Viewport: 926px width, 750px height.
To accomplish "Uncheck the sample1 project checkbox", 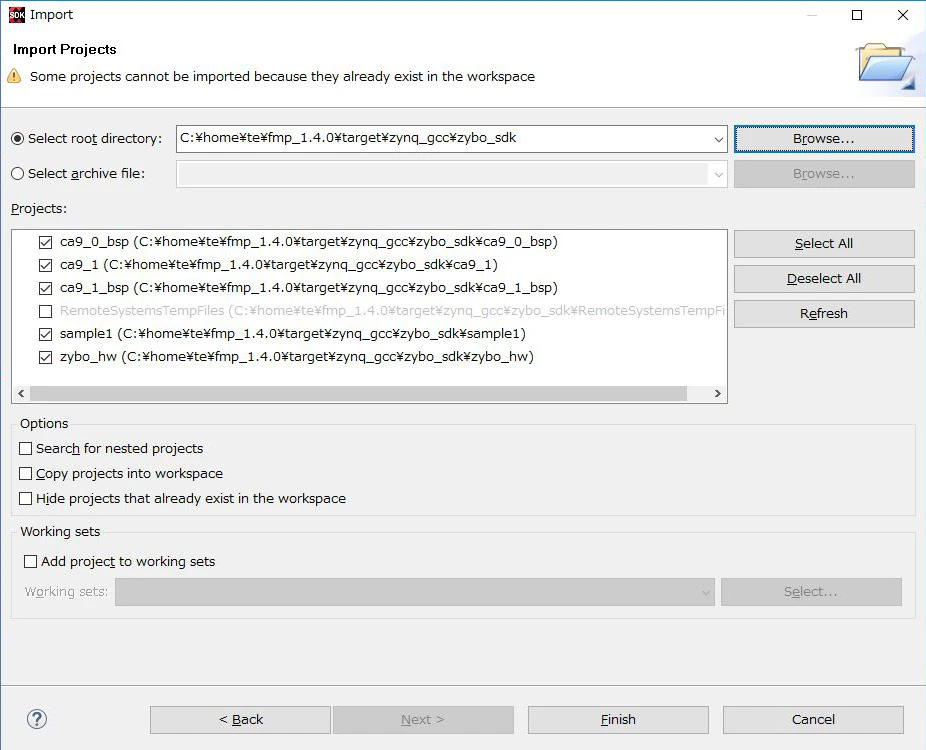I will coord(45,334).
